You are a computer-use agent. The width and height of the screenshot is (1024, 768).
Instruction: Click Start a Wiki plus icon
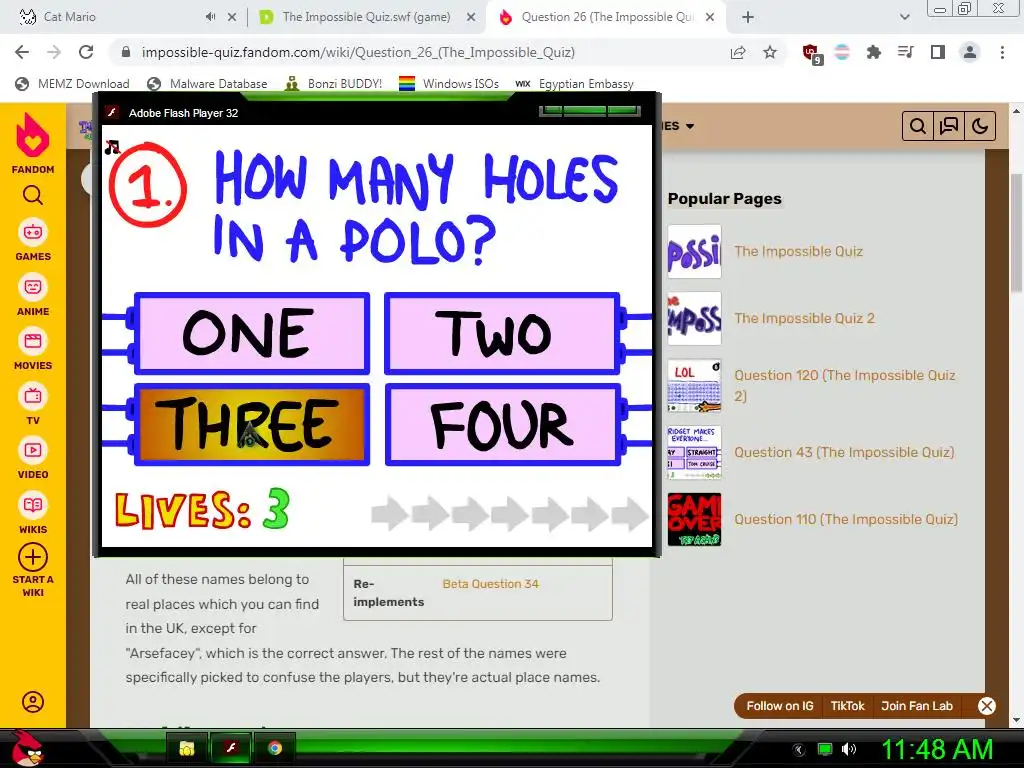pyautogui.click(x=33, y=557)
